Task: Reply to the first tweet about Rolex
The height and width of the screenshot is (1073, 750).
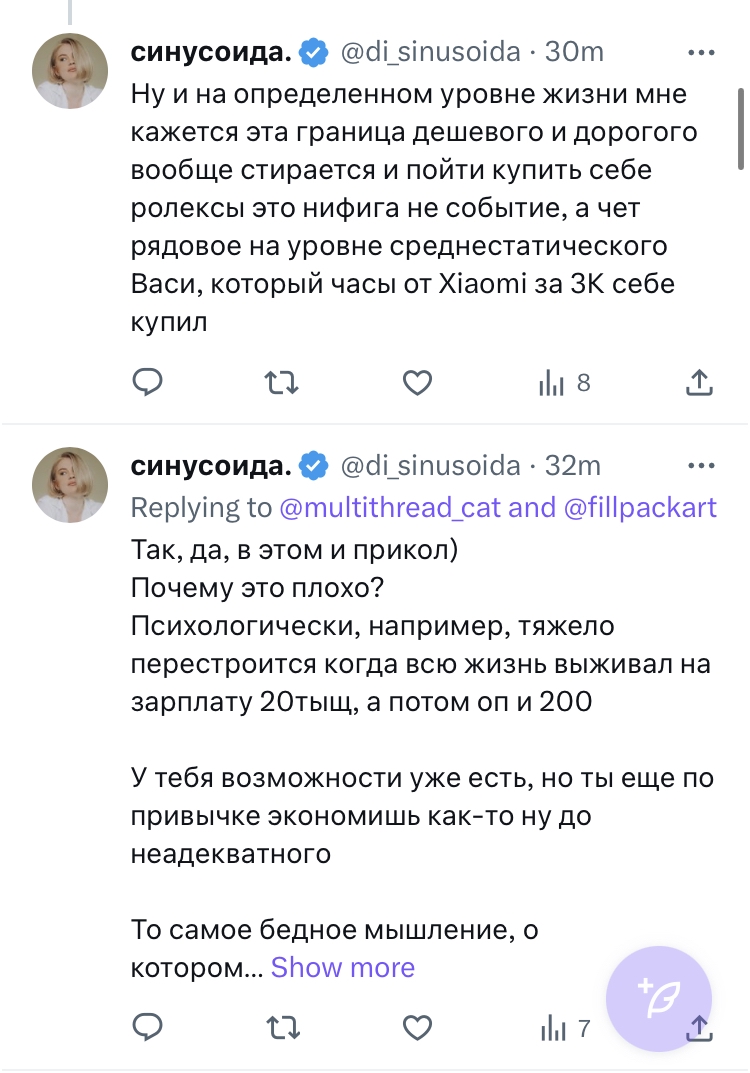Action: [x=148, y=383]
